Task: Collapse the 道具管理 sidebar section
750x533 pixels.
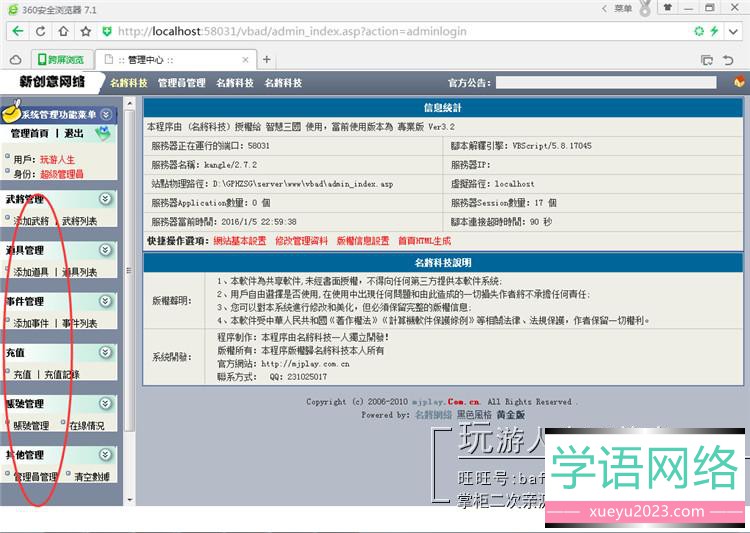Action: [x=105, y=250]
